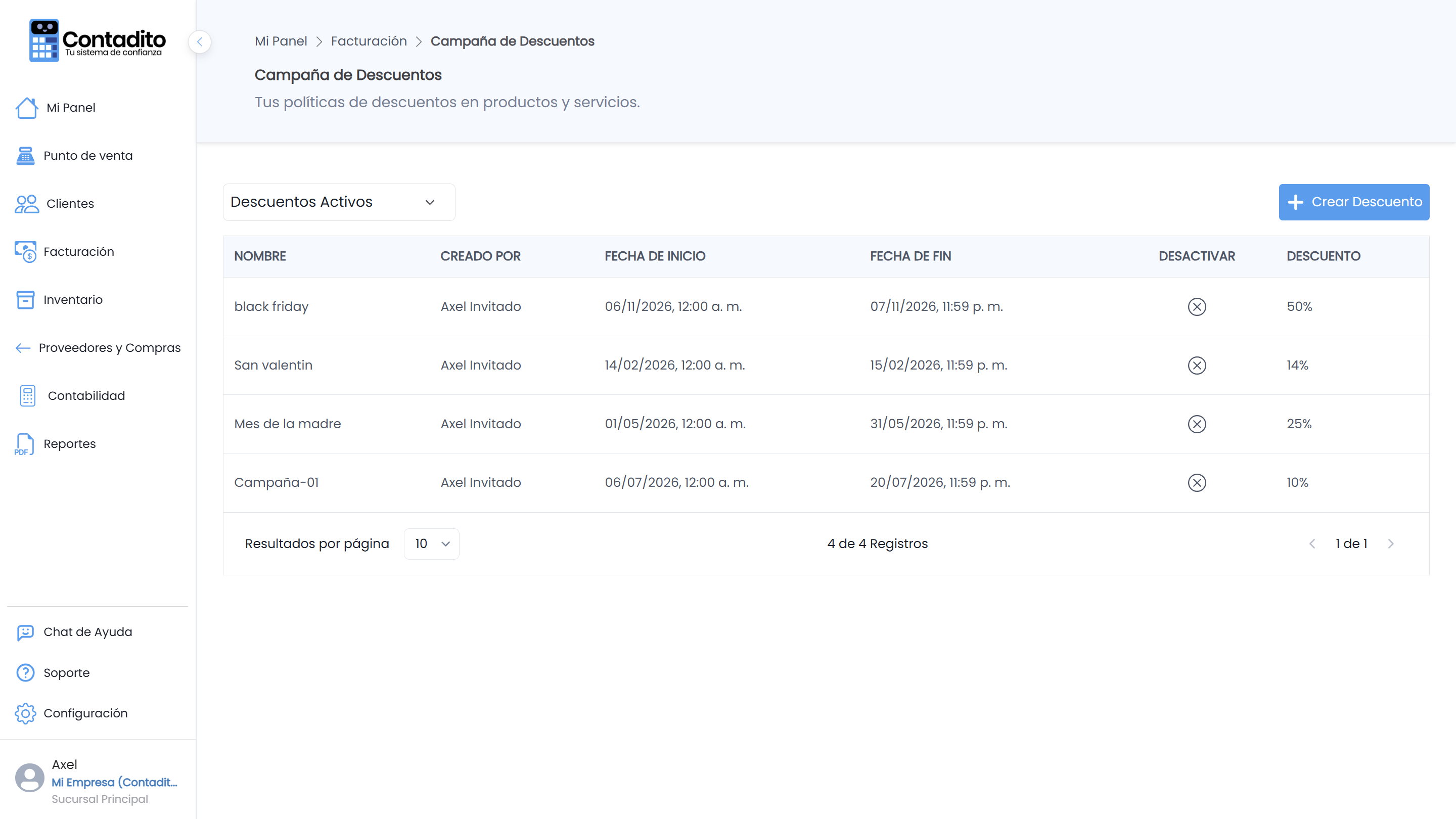1456x819 pixels.
Task: Click the Facturación invoice icon
Action: click(x=25, y=252)
